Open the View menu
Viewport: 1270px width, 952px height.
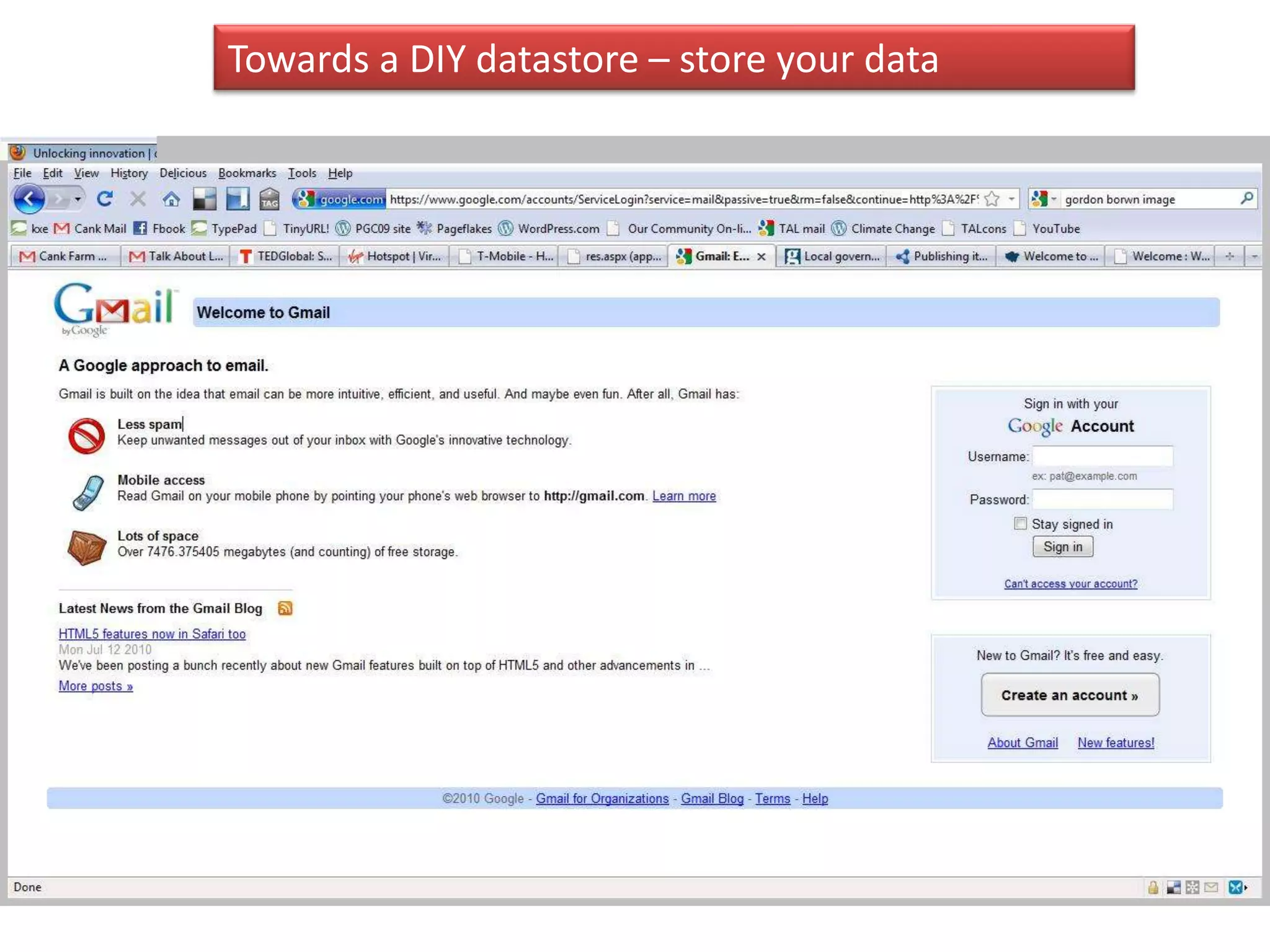point(87,173)
